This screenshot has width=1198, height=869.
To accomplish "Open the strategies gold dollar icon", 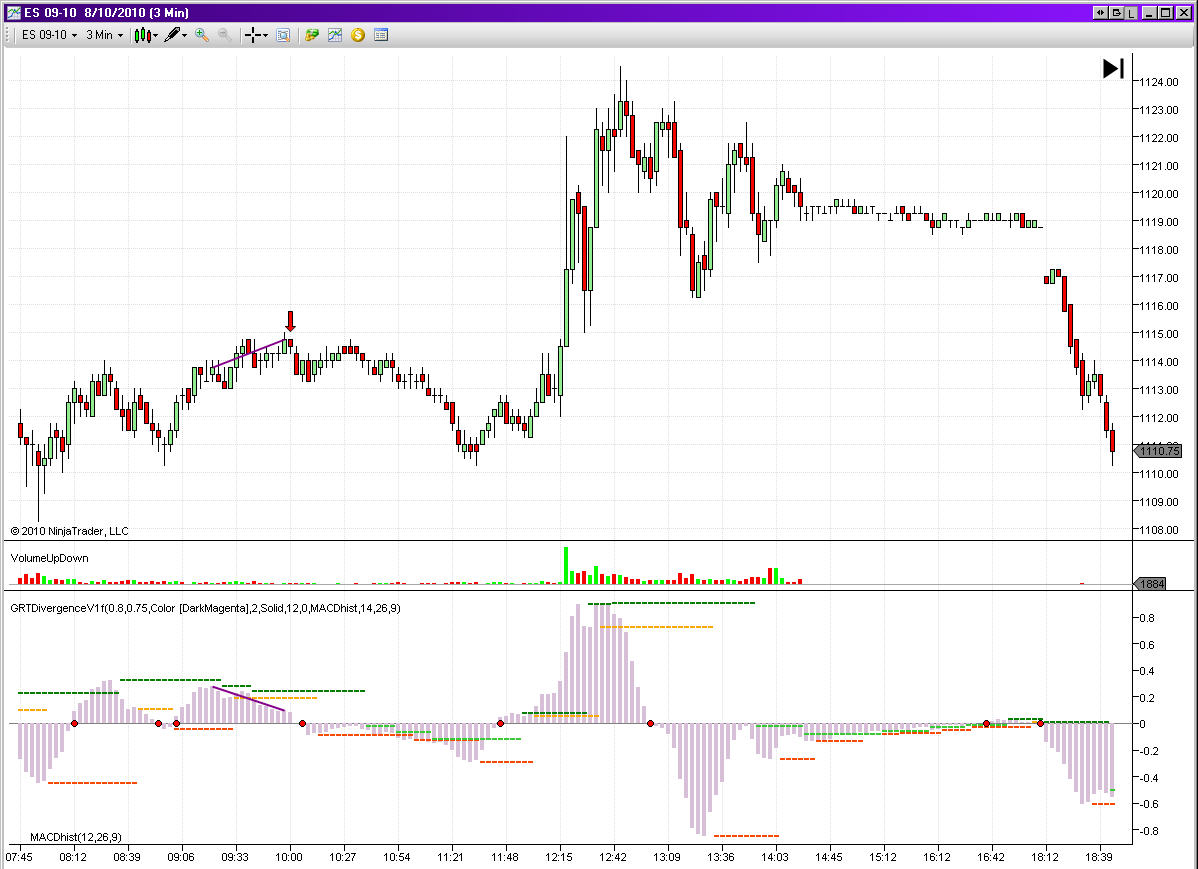I will click(x=358, y=35).
